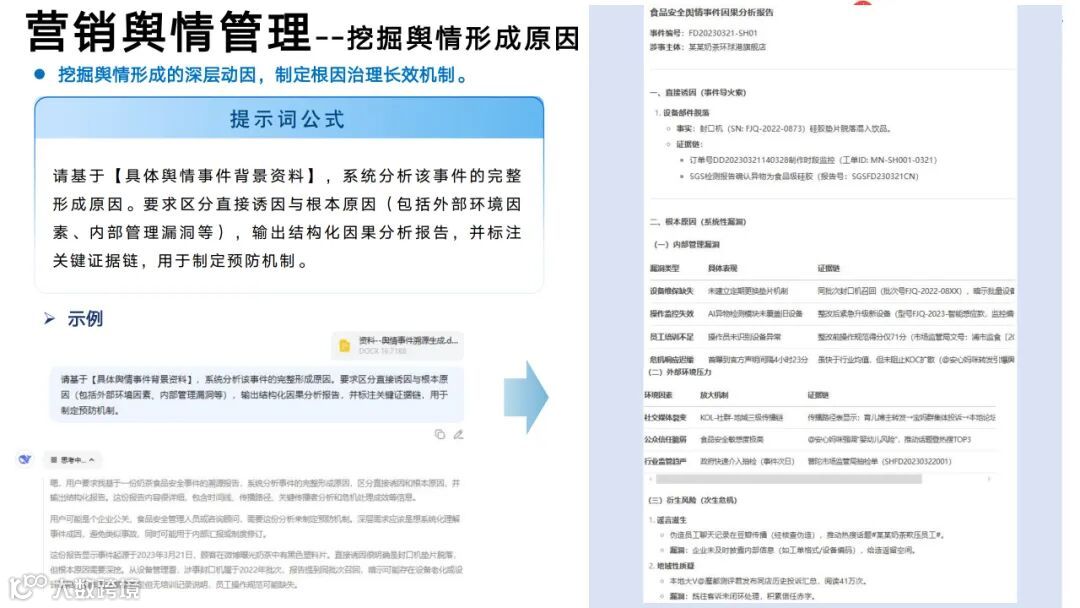Select table row 员工培训不足
1080x608 pixels.
pos(831,337)
